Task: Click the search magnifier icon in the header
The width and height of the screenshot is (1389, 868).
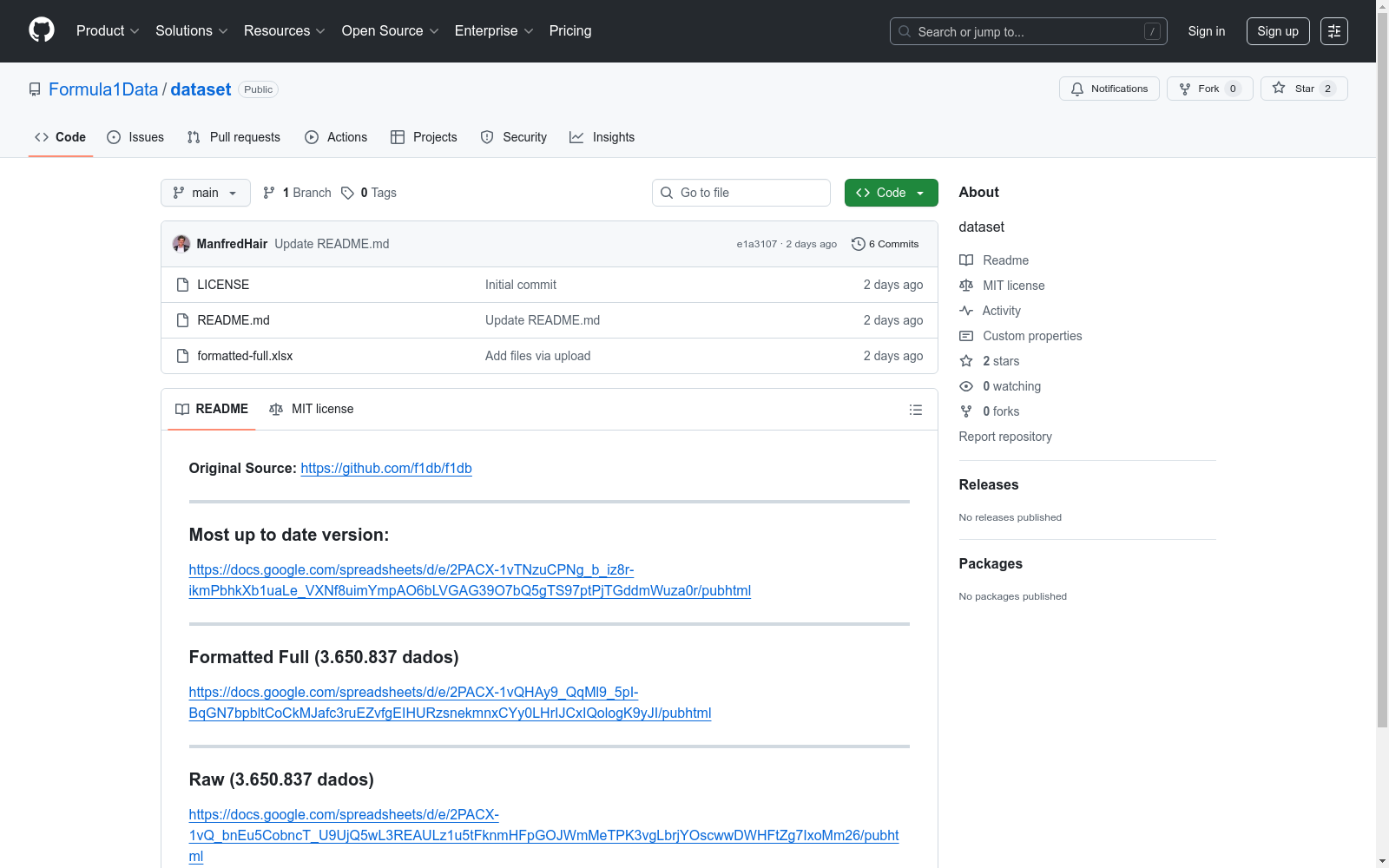Action: pyautogui.click(x=905, y=31)
